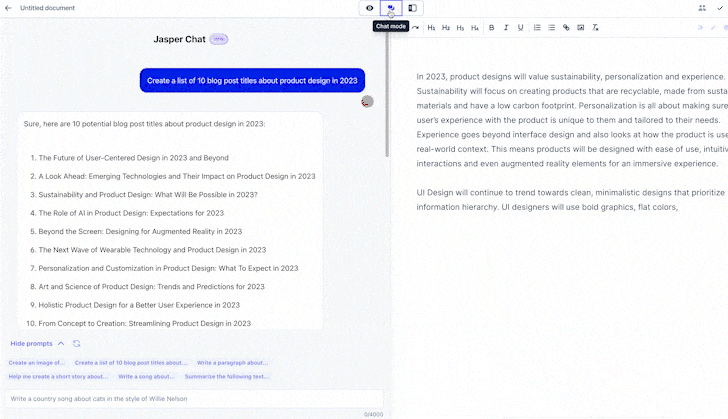Screen dimensions: 728x419
Task: Click title 'The Future of User-Centered Design'
Action: (x=133, y=158)
